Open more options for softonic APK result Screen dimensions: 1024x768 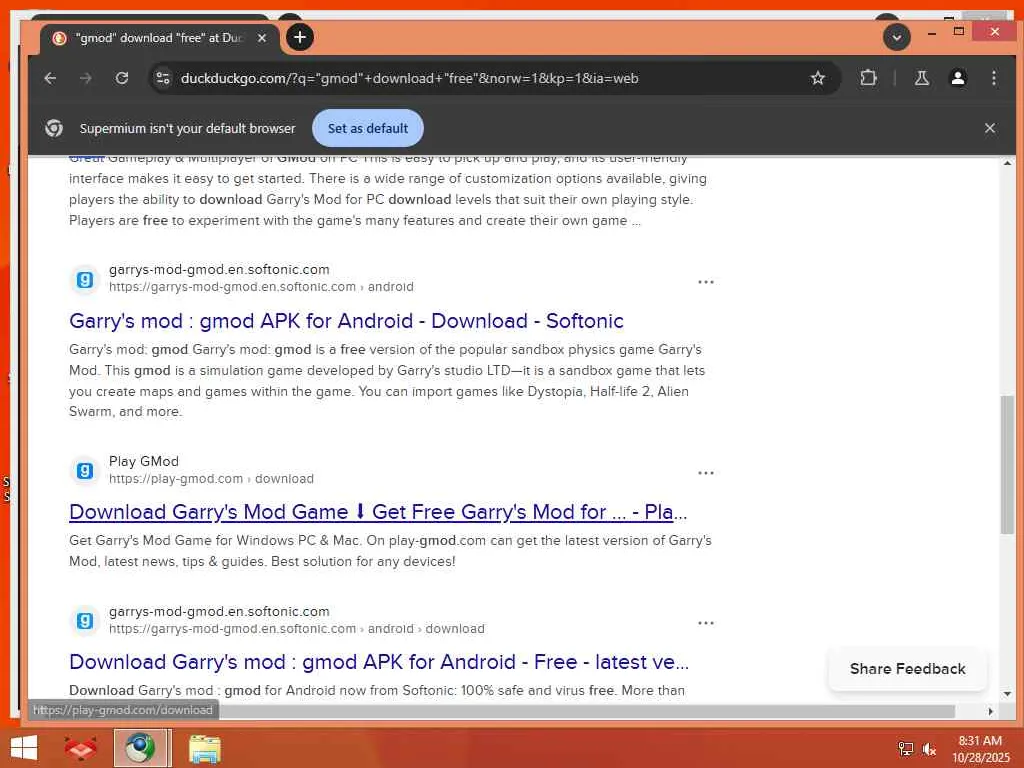(x=705, y=282)
